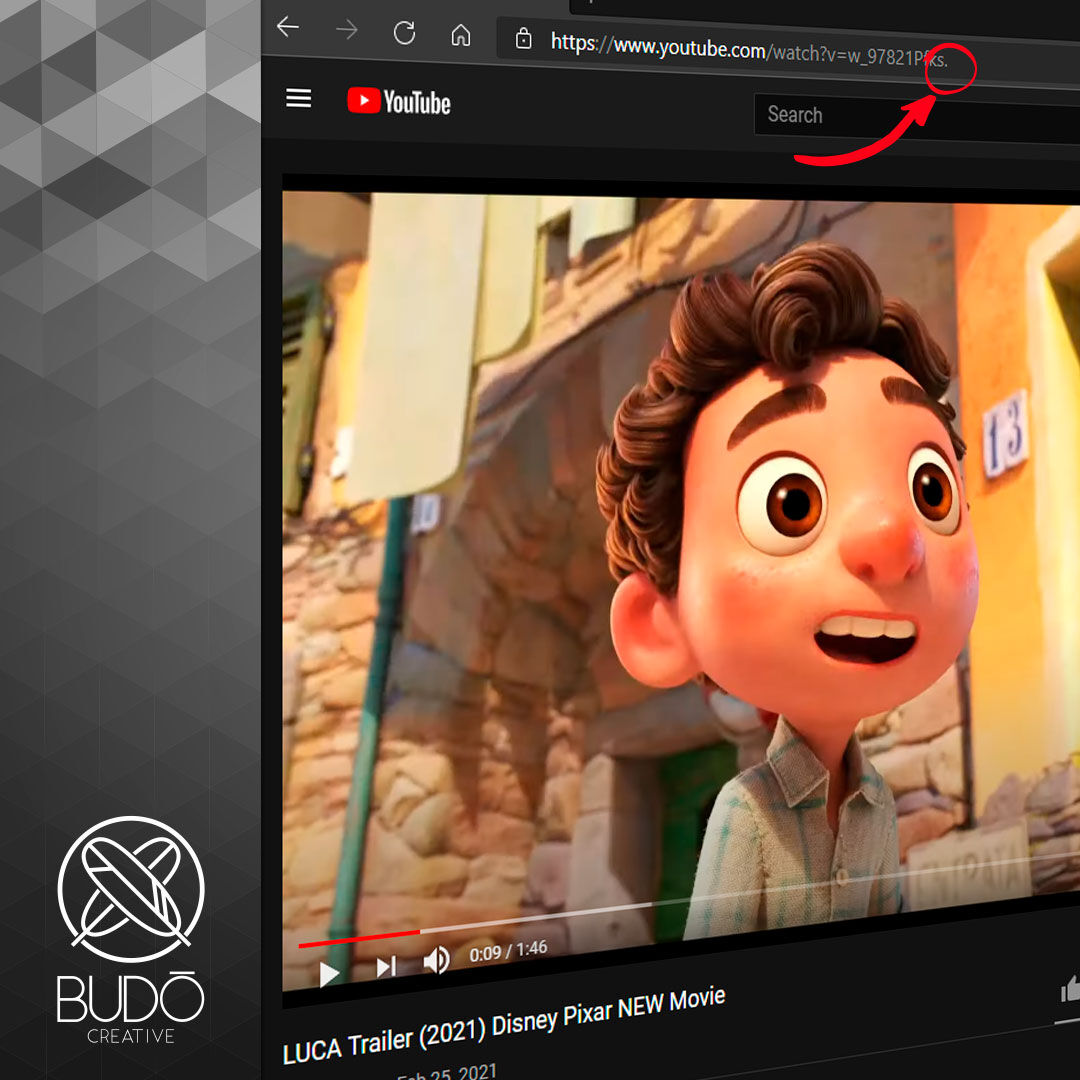Click the browser forward arrow

point(346,30)
